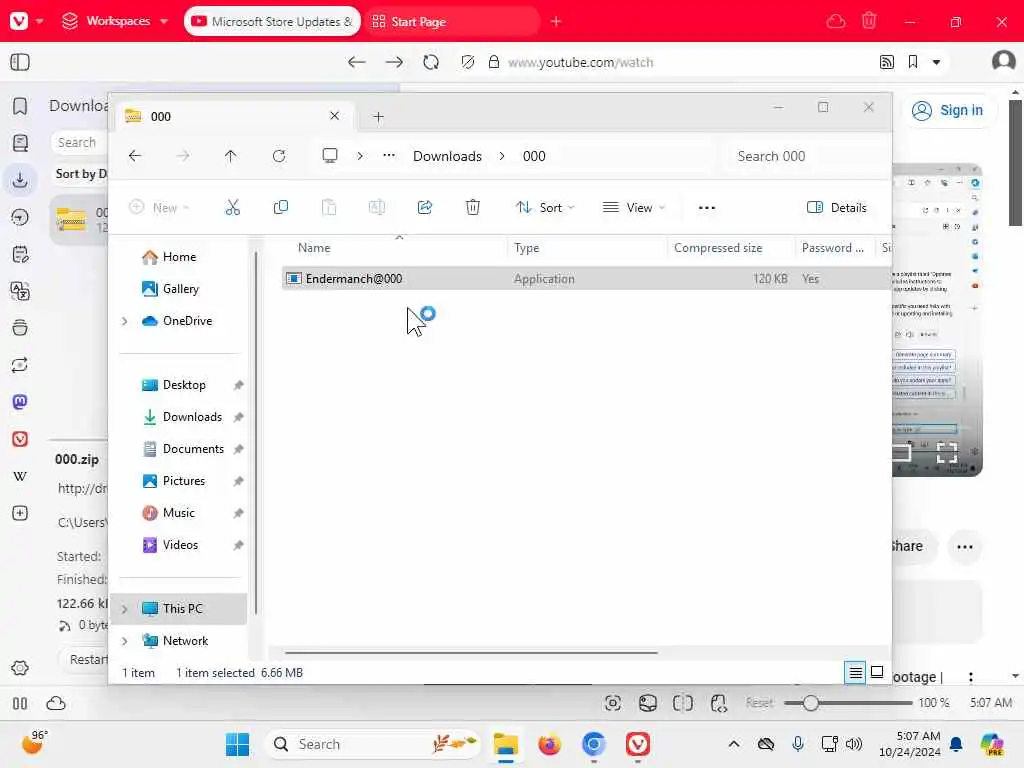
Task: Expand the Network tree node
Action: [x=125, y=641]
